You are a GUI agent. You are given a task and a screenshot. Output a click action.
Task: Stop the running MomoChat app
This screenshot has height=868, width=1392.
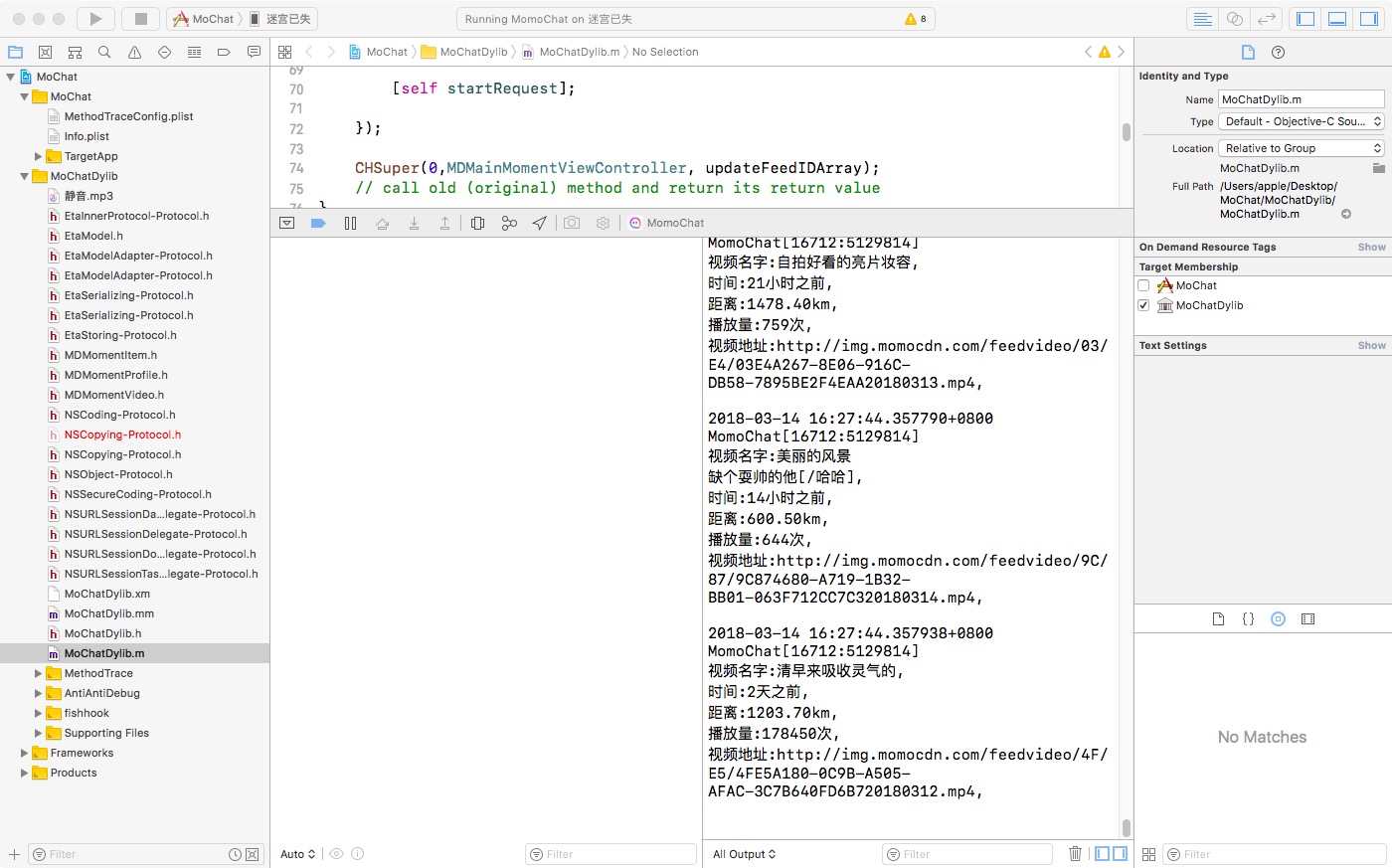(x=140, y=19)
